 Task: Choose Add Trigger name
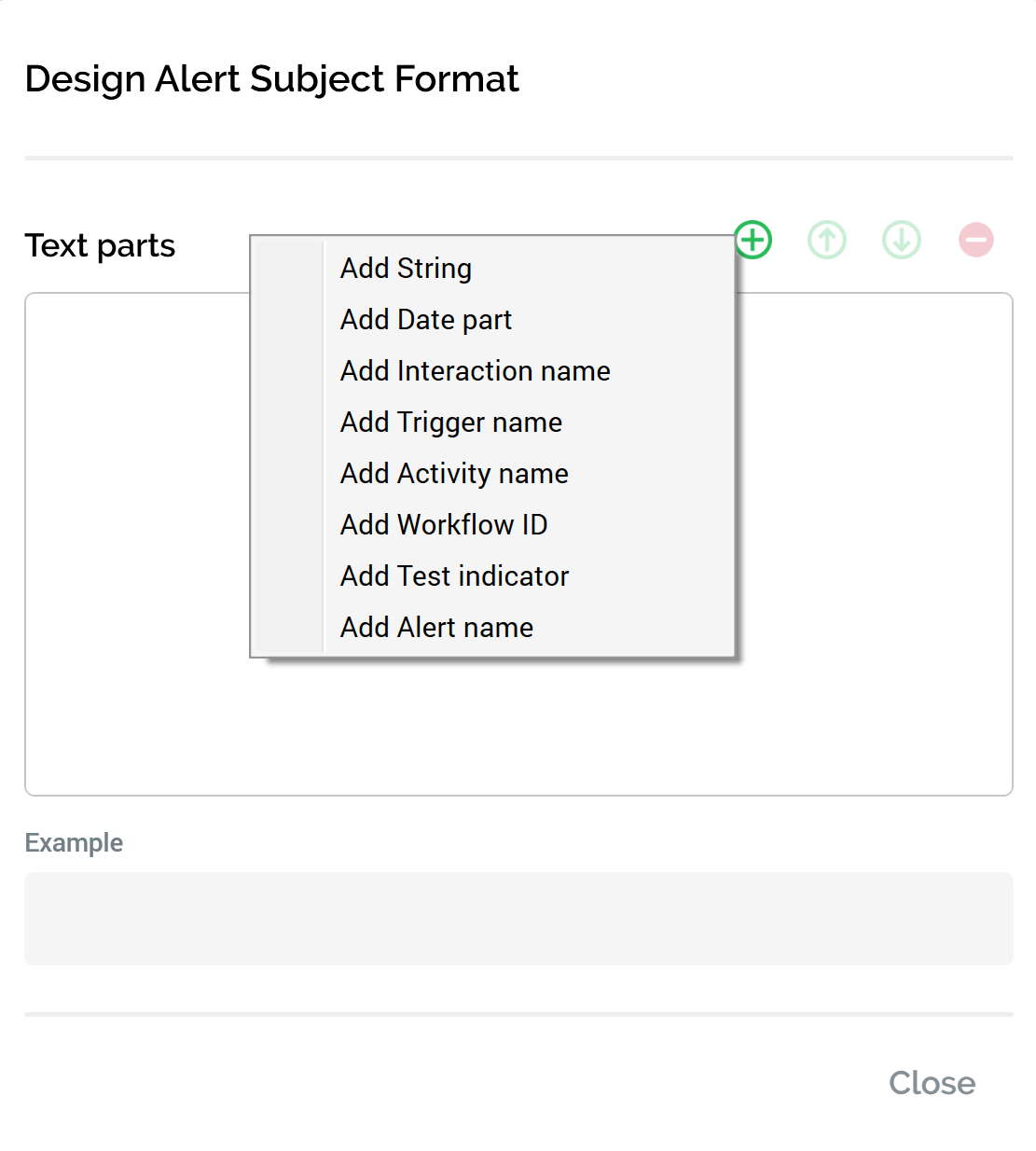[451, 423]
